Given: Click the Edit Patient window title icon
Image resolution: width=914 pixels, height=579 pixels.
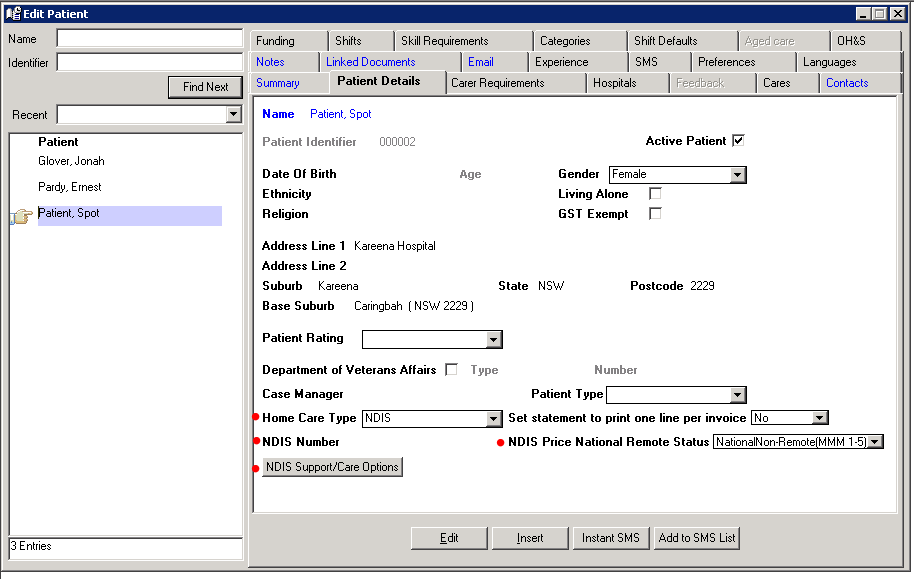Looking at the screenshot, I should [x=13, y=13].
